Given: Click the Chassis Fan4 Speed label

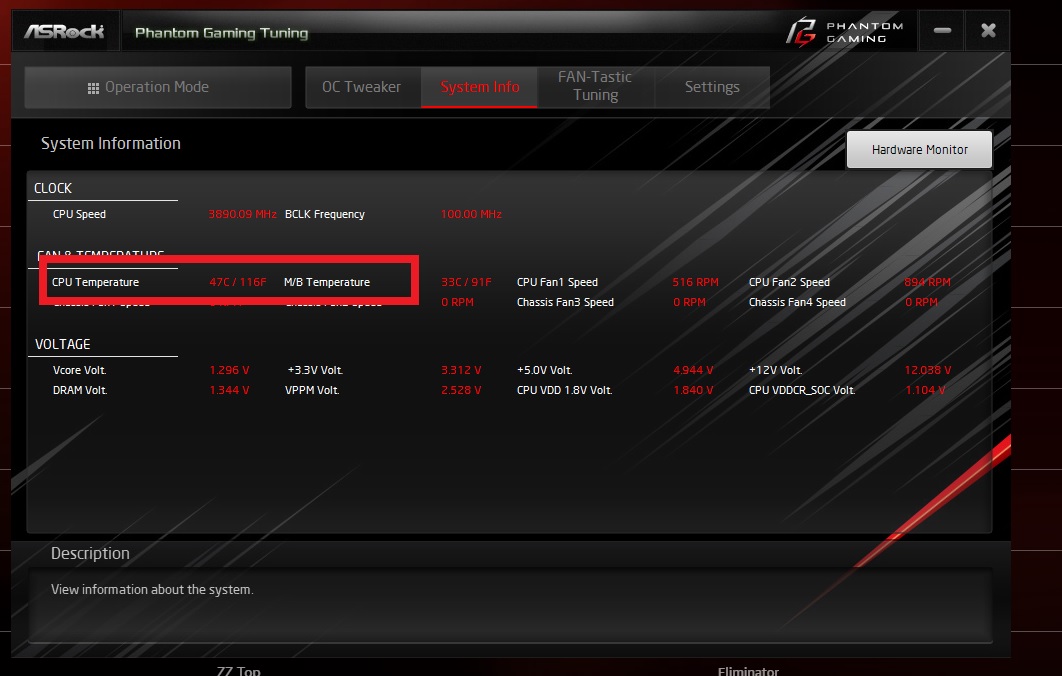Looking at the screenshot, I should [x=797, y=302].
